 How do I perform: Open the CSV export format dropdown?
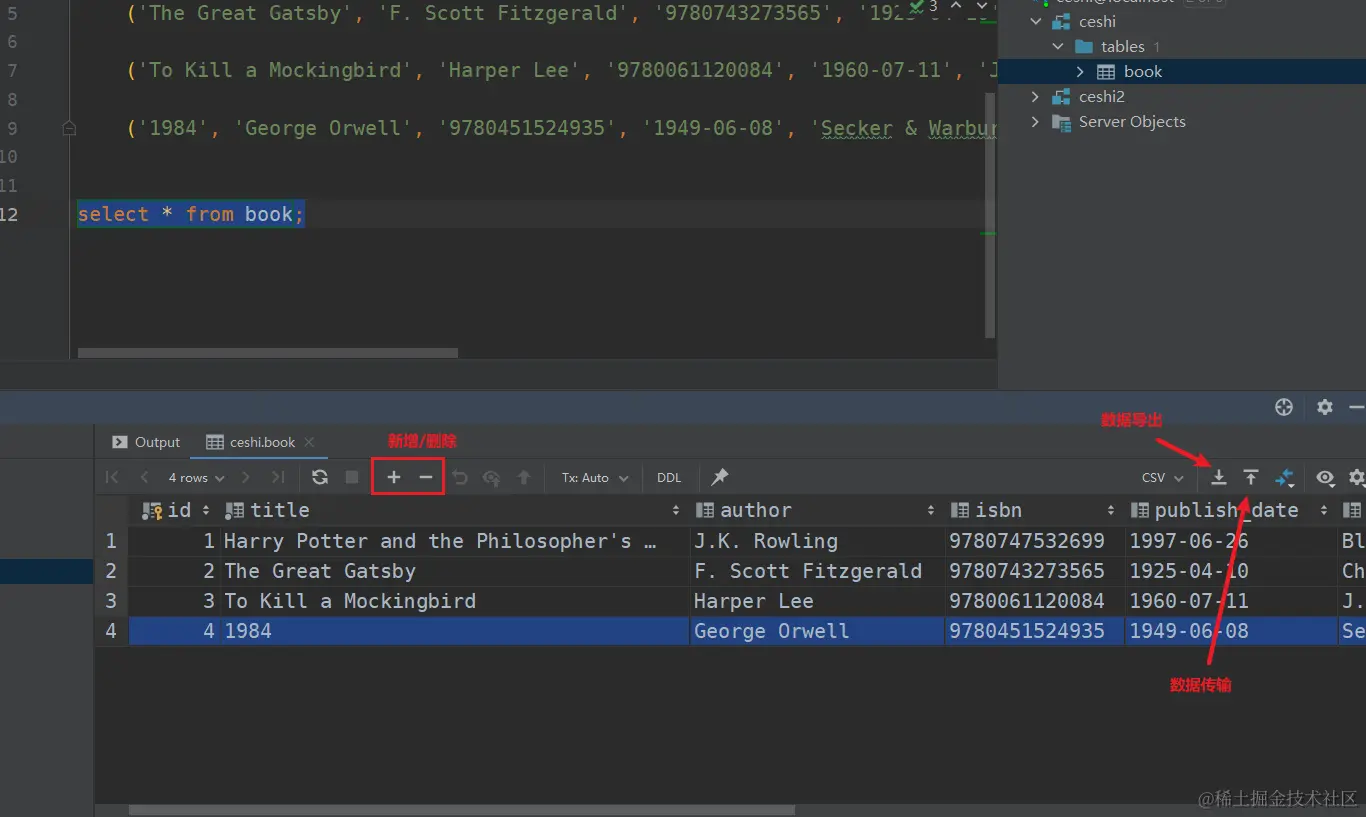click(x=1163, y=478)
